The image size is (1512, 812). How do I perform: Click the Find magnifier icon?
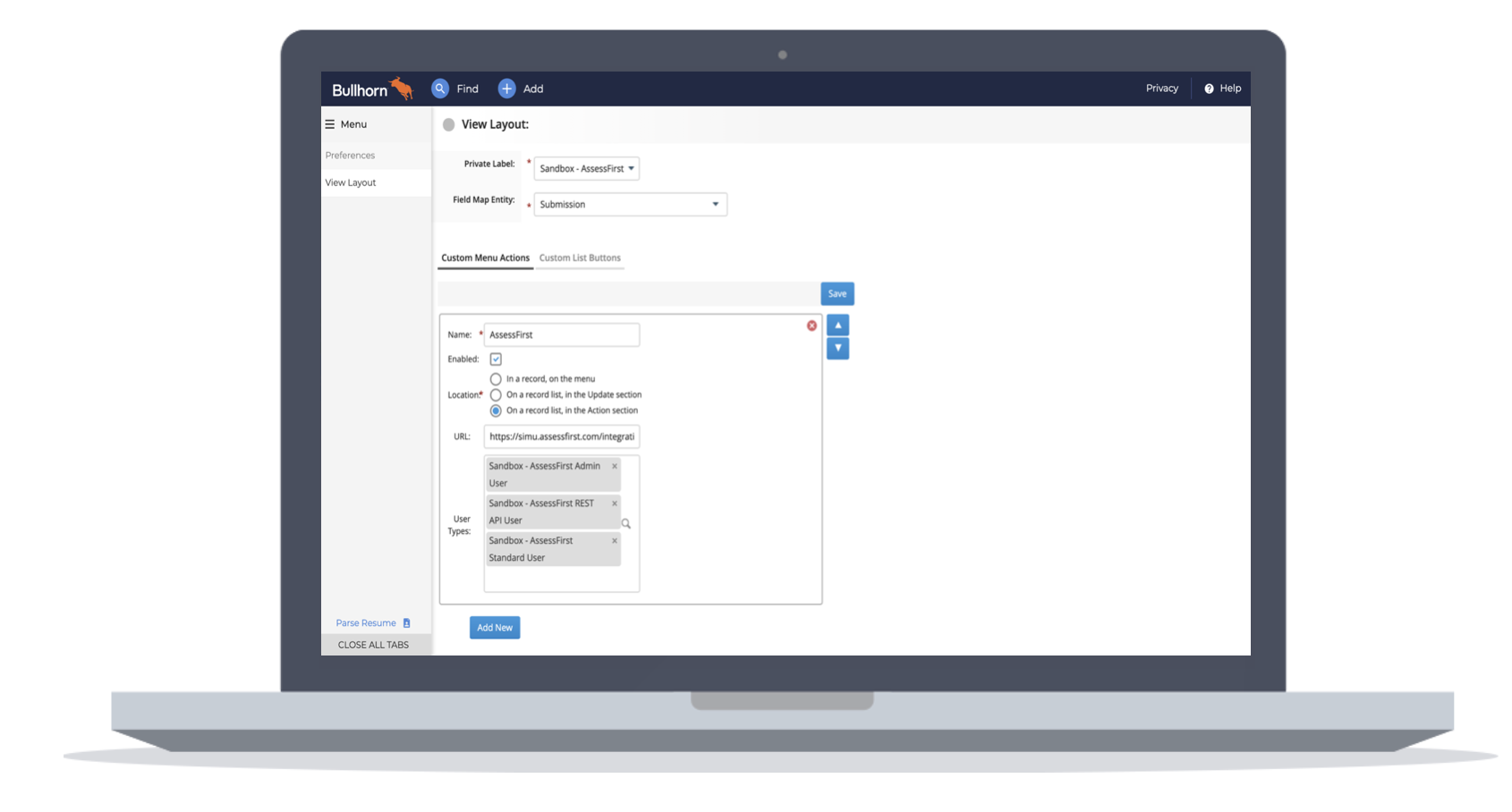pyautogui.click(x=440, y=89)
